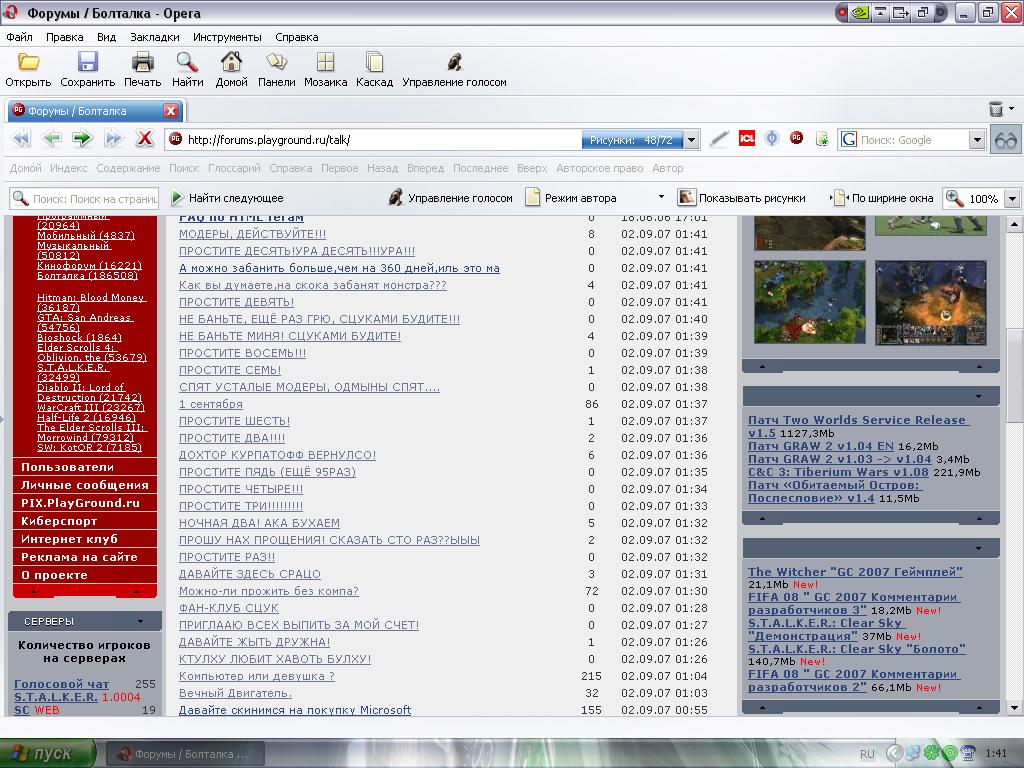Click the Каскад cascade windows icon
This screenshot has height=768, width=1024.
[x=375, y=62]
